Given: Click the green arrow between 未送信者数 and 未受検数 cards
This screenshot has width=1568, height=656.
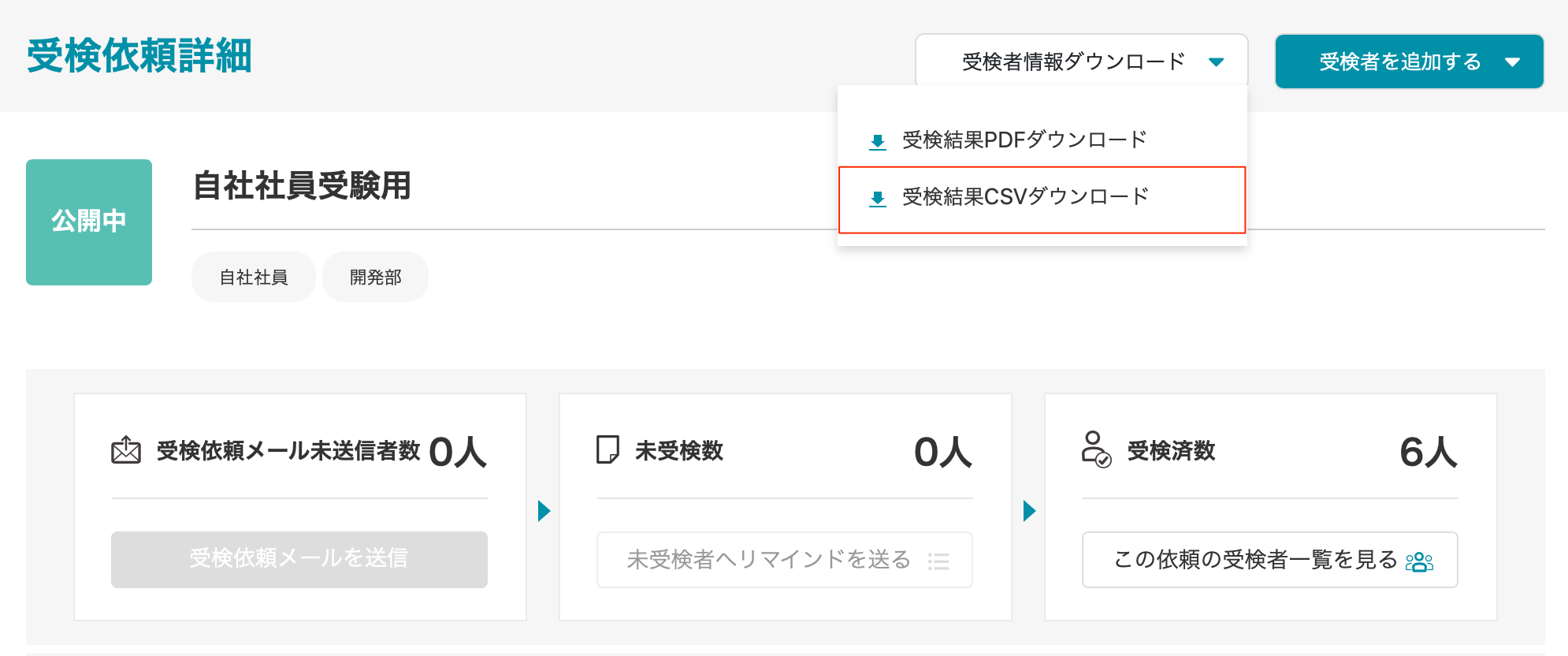Looking at the screenshot, I should (x=542, y=511).
